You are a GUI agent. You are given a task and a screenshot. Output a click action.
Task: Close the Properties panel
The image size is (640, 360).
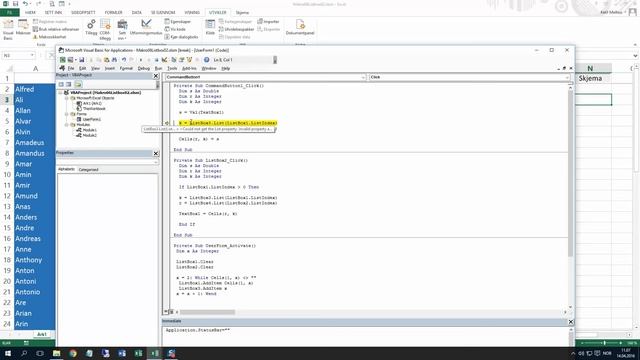[156, 153]
